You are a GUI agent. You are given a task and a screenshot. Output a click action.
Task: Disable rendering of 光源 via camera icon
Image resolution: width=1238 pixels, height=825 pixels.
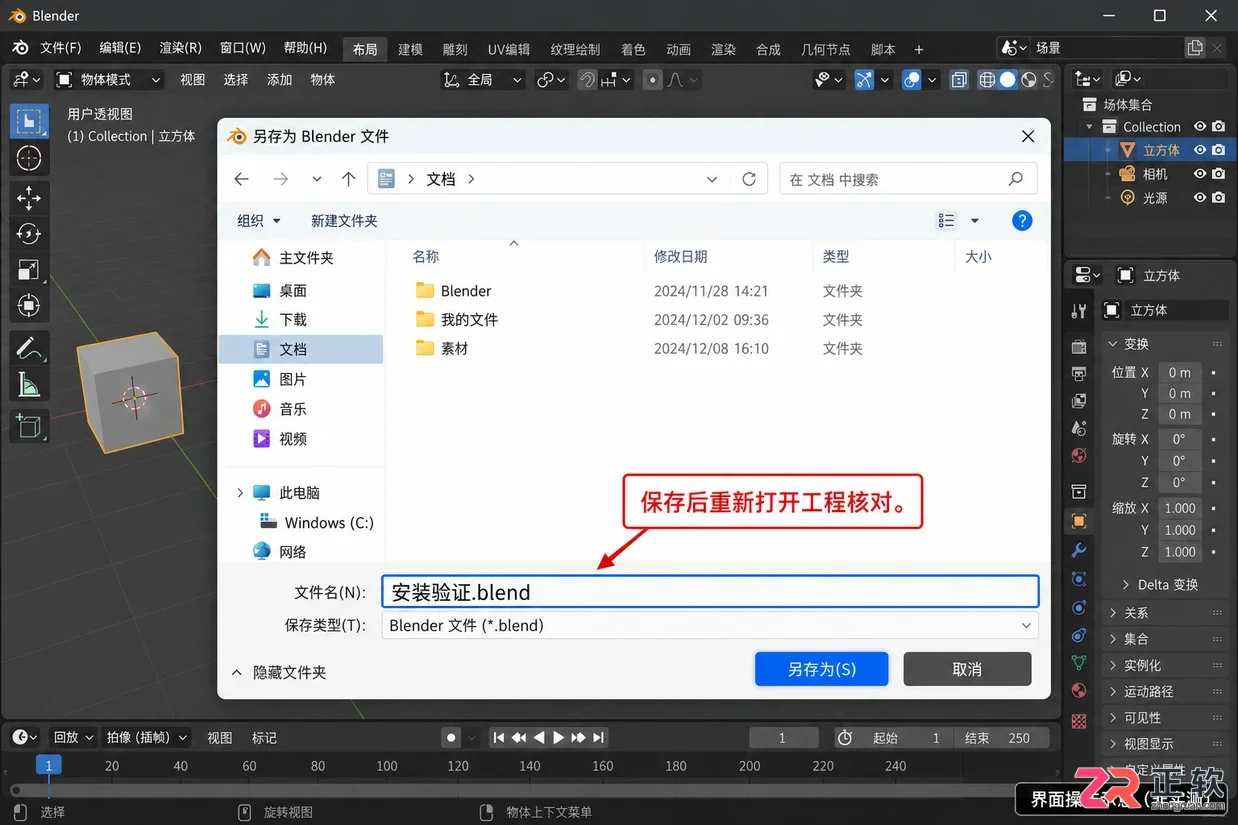coord(1218,198)
